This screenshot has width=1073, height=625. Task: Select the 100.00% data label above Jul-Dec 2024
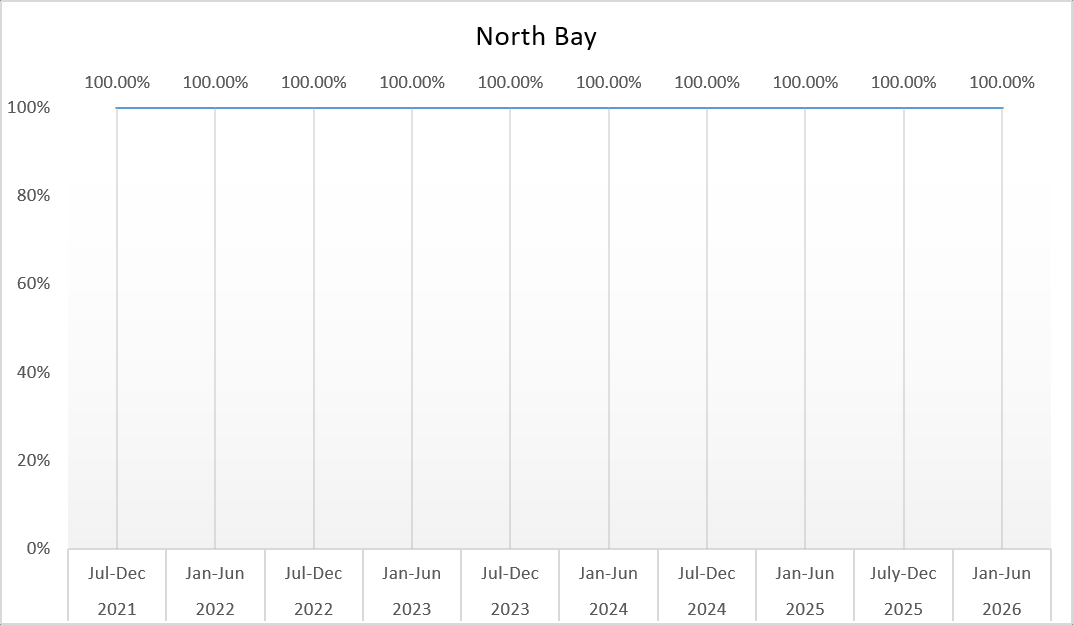pyautogui.click(x=707, y=83)
